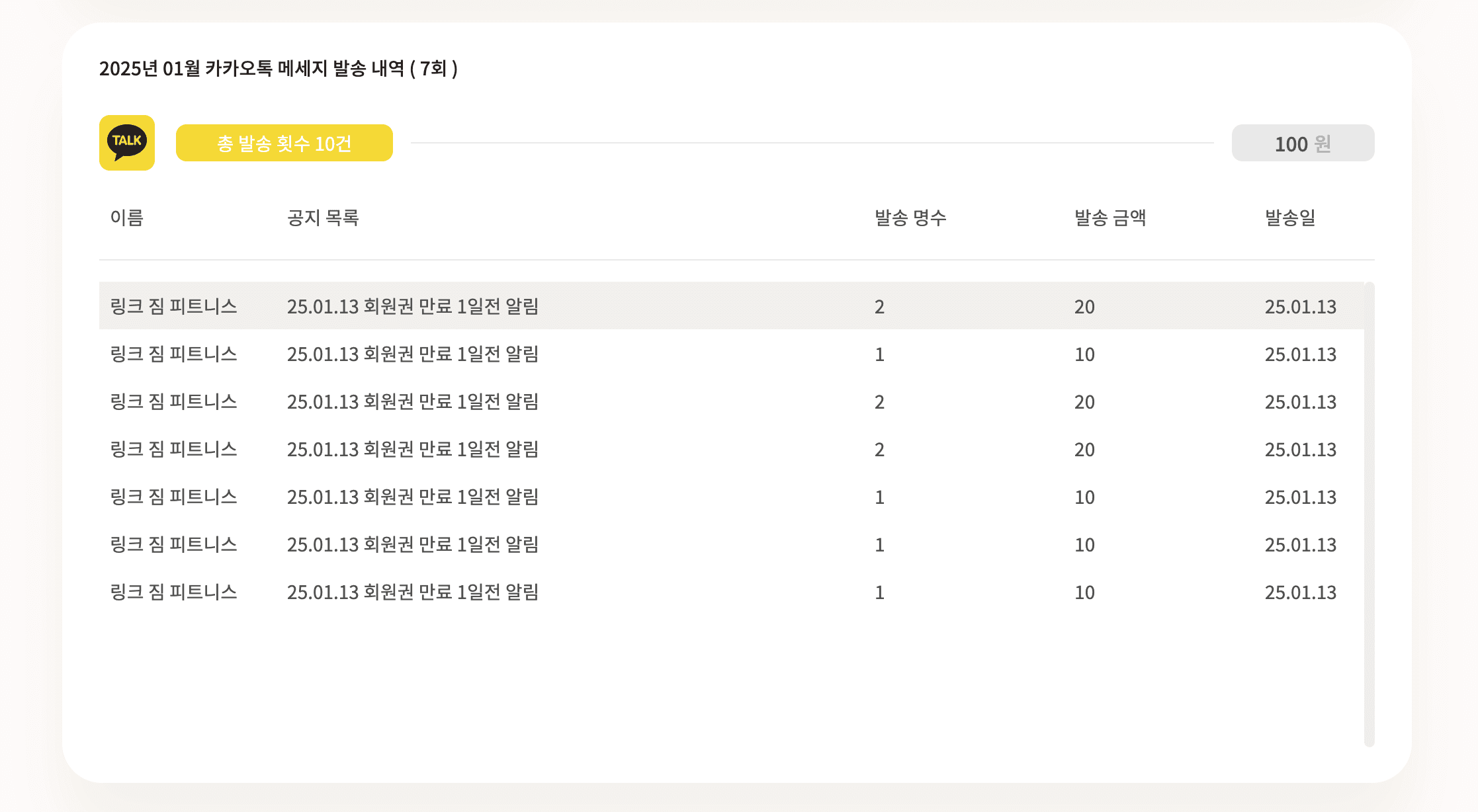The height and width of the screenshot is (812, 1478).
Task: Click the 발송 금액 column header
Action: tap(1110, 218)
